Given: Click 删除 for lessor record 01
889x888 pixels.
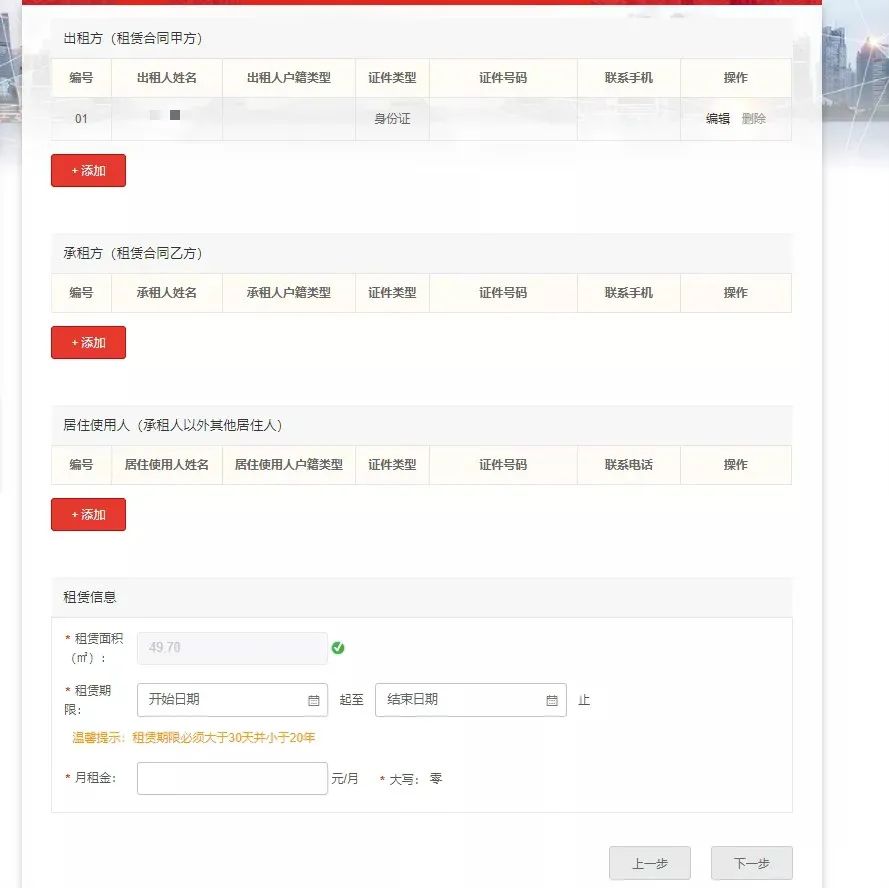Looking at the screenshot, I should coord(755,117).
